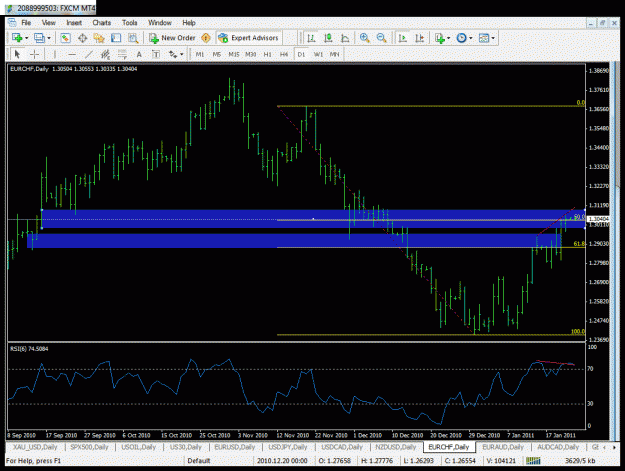Switch to USDJPY,Daily chart tab
This screenshot has width=625, height=471.
(x=288, y=447)
